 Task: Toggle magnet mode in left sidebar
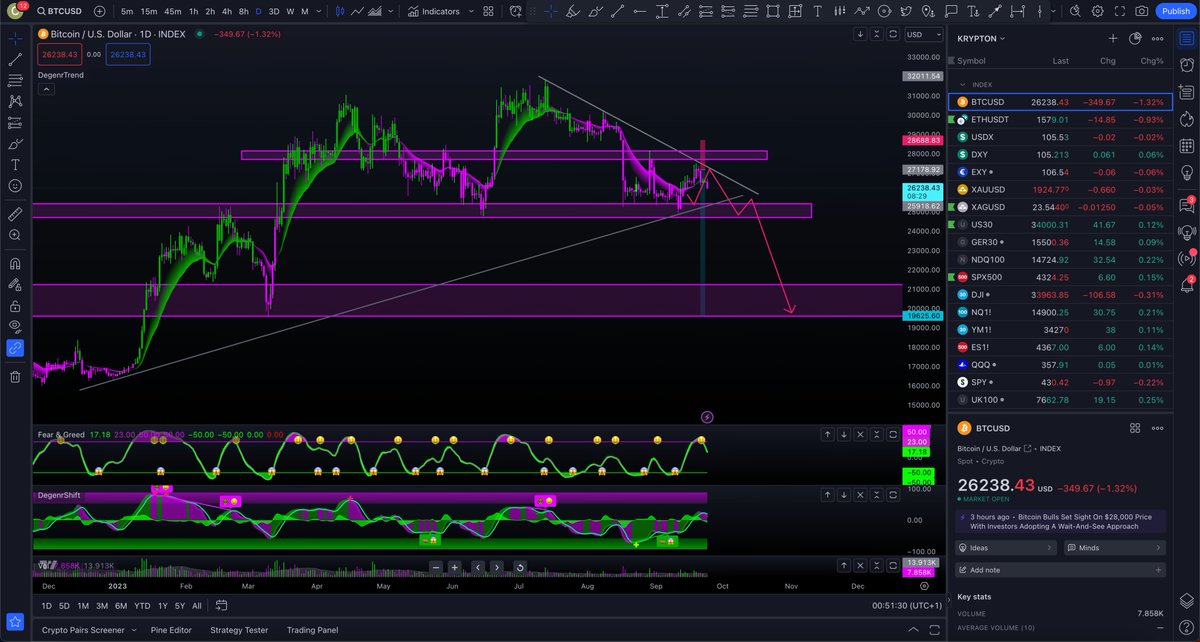(x=15, y=264)
